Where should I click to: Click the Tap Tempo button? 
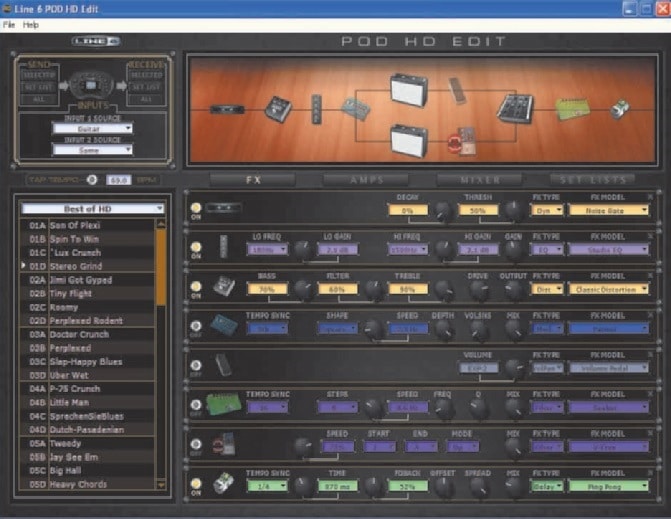point(92,180)
